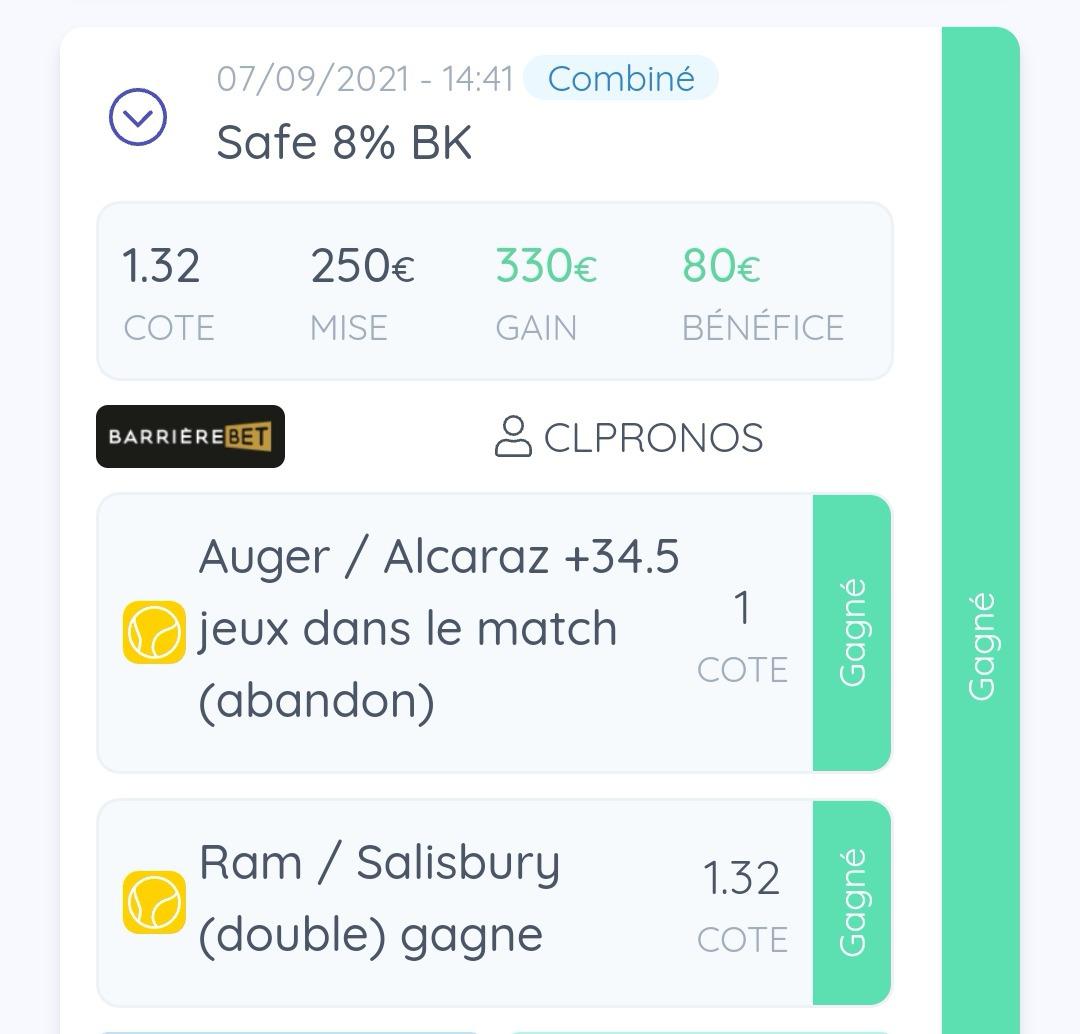Click the tennis ball icon for Auger / Alcaraz
1080x1034 pixels.
154,632
